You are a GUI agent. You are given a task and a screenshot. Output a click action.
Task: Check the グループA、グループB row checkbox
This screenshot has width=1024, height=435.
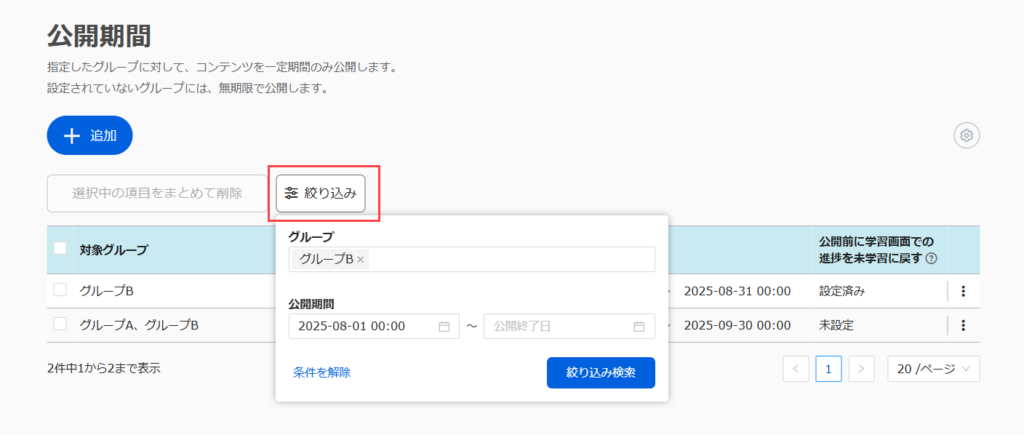click(60, 324)
